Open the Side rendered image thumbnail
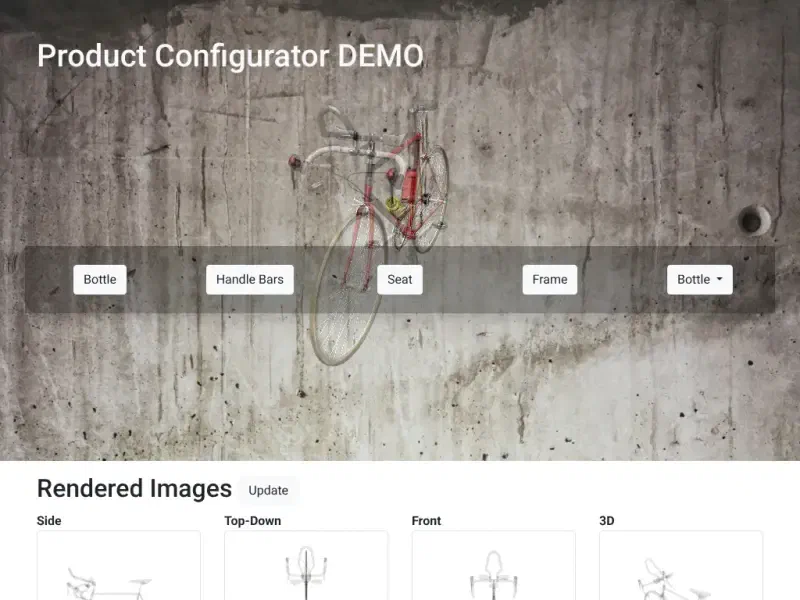 pyautogui.click(x=118, y=565)
